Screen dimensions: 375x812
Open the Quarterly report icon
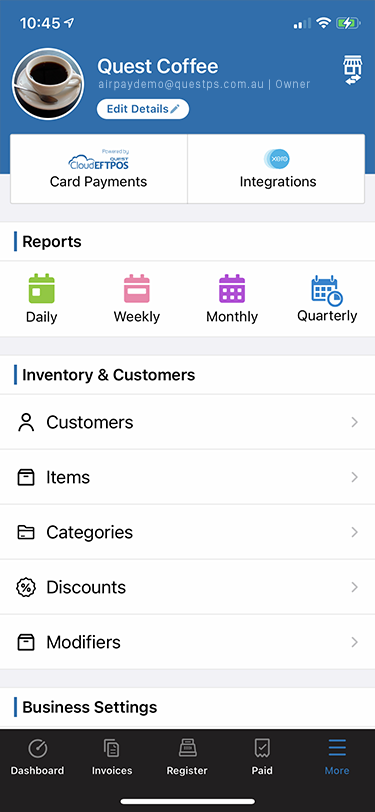point(327,290)
